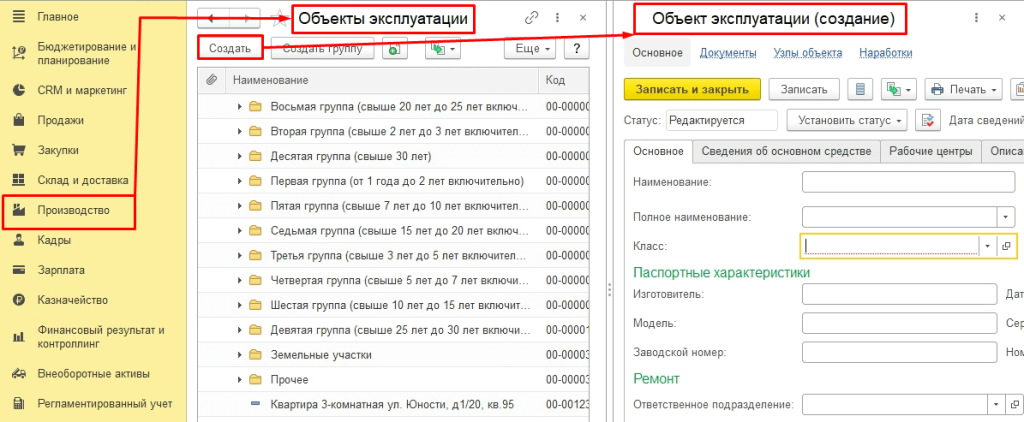Screen dimensions: 1024x422
Task: Expand Вторая группа folder
Action: click(240, 131)
